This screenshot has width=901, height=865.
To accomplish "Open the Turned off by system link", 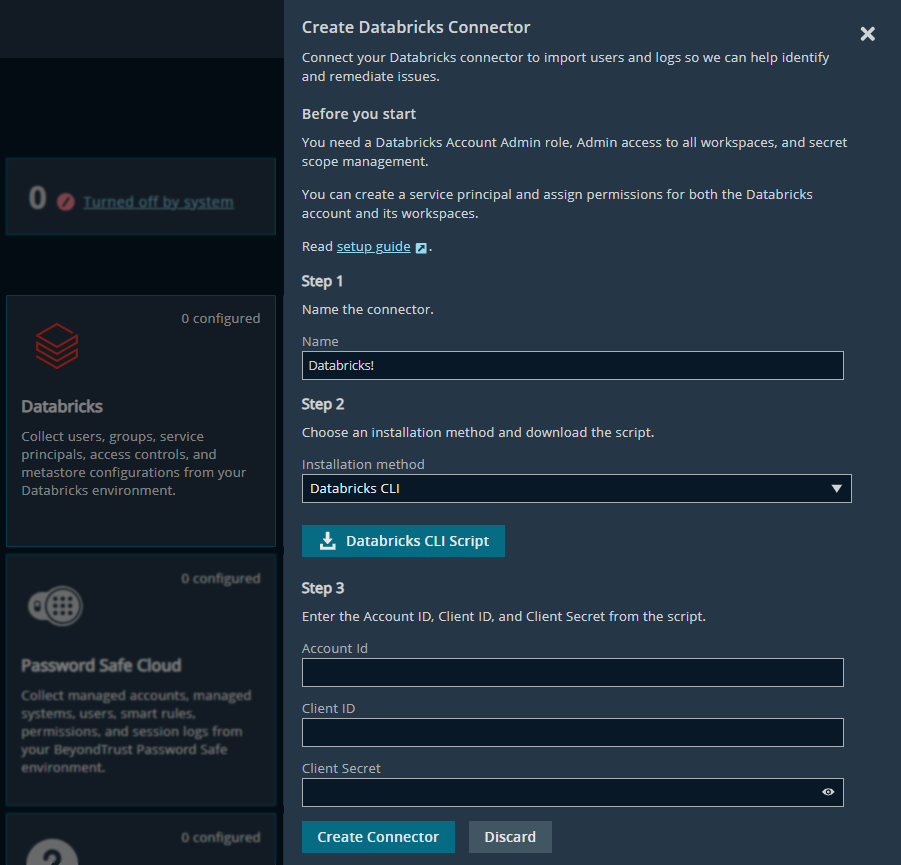I will tap(159, 202).
